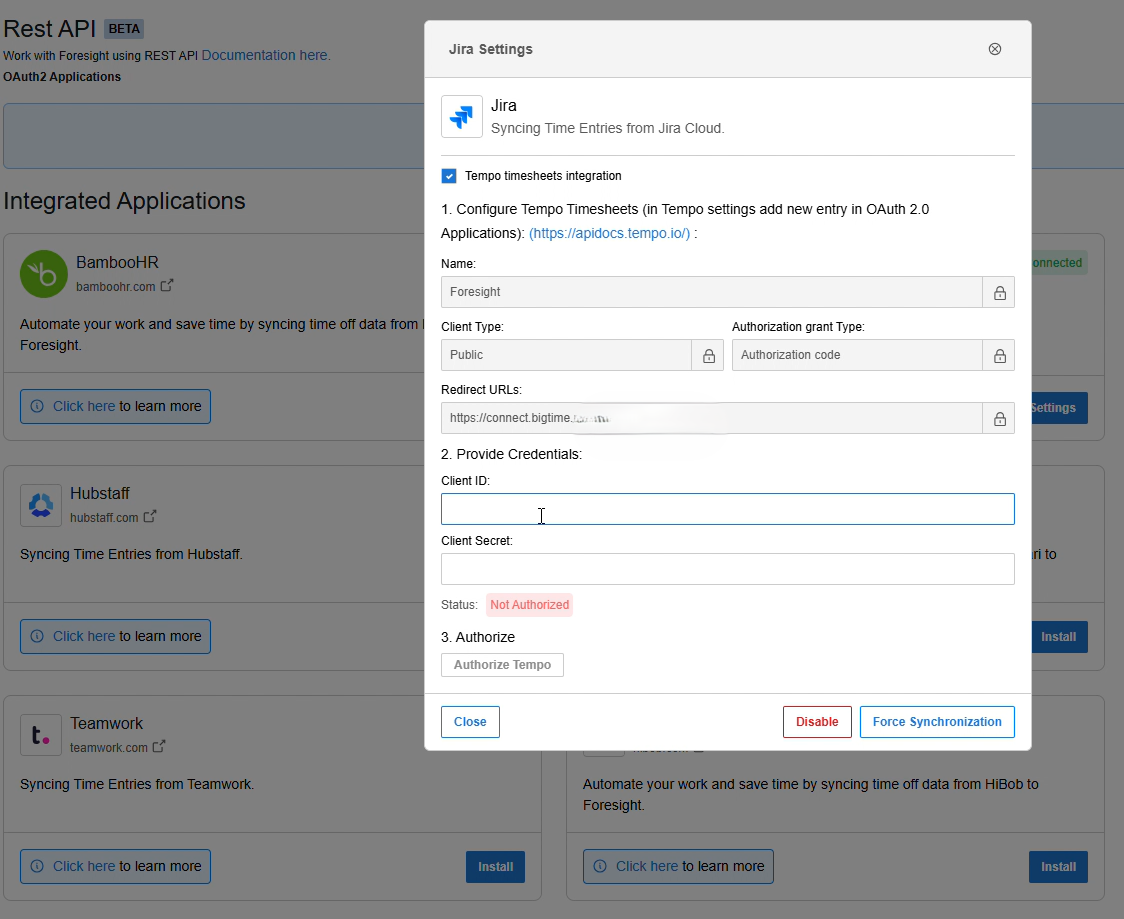Click the Install button on the Teamwork card

click(x=495, y=867)
